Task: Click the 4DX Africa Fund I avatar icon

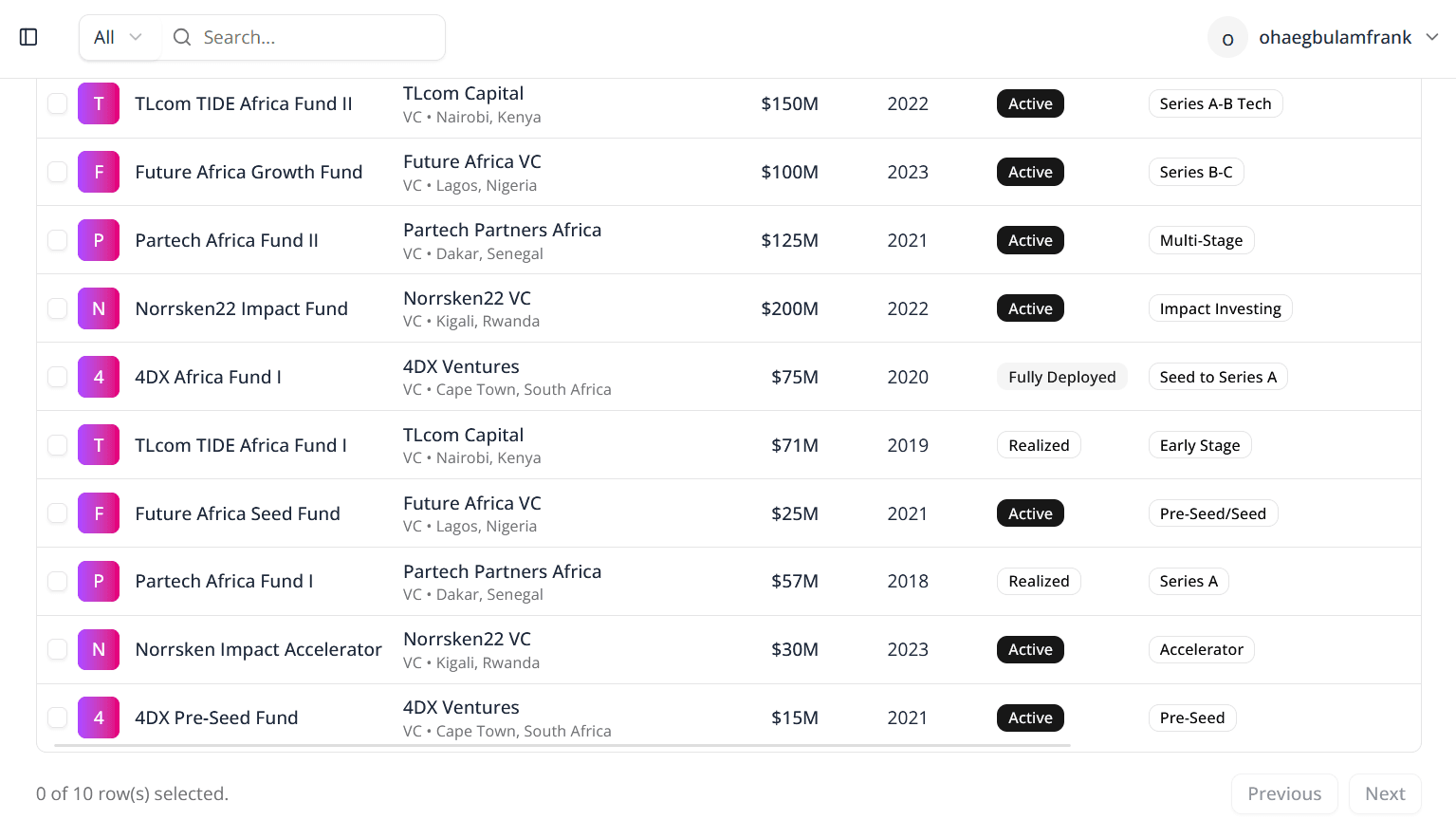Action: pos(99,377)
